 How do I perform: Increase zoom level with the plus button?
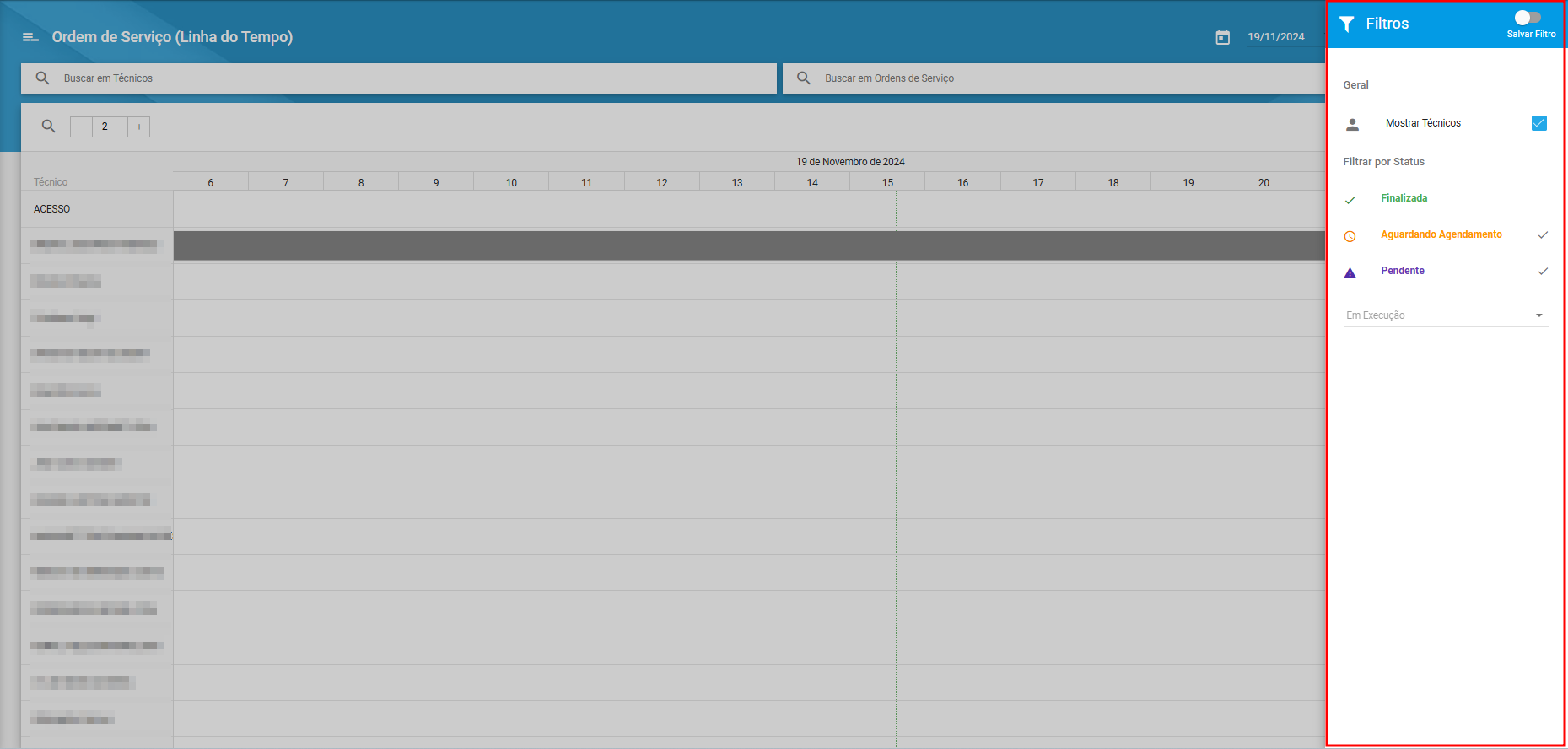pyautogui.click(x=139, y=127)
